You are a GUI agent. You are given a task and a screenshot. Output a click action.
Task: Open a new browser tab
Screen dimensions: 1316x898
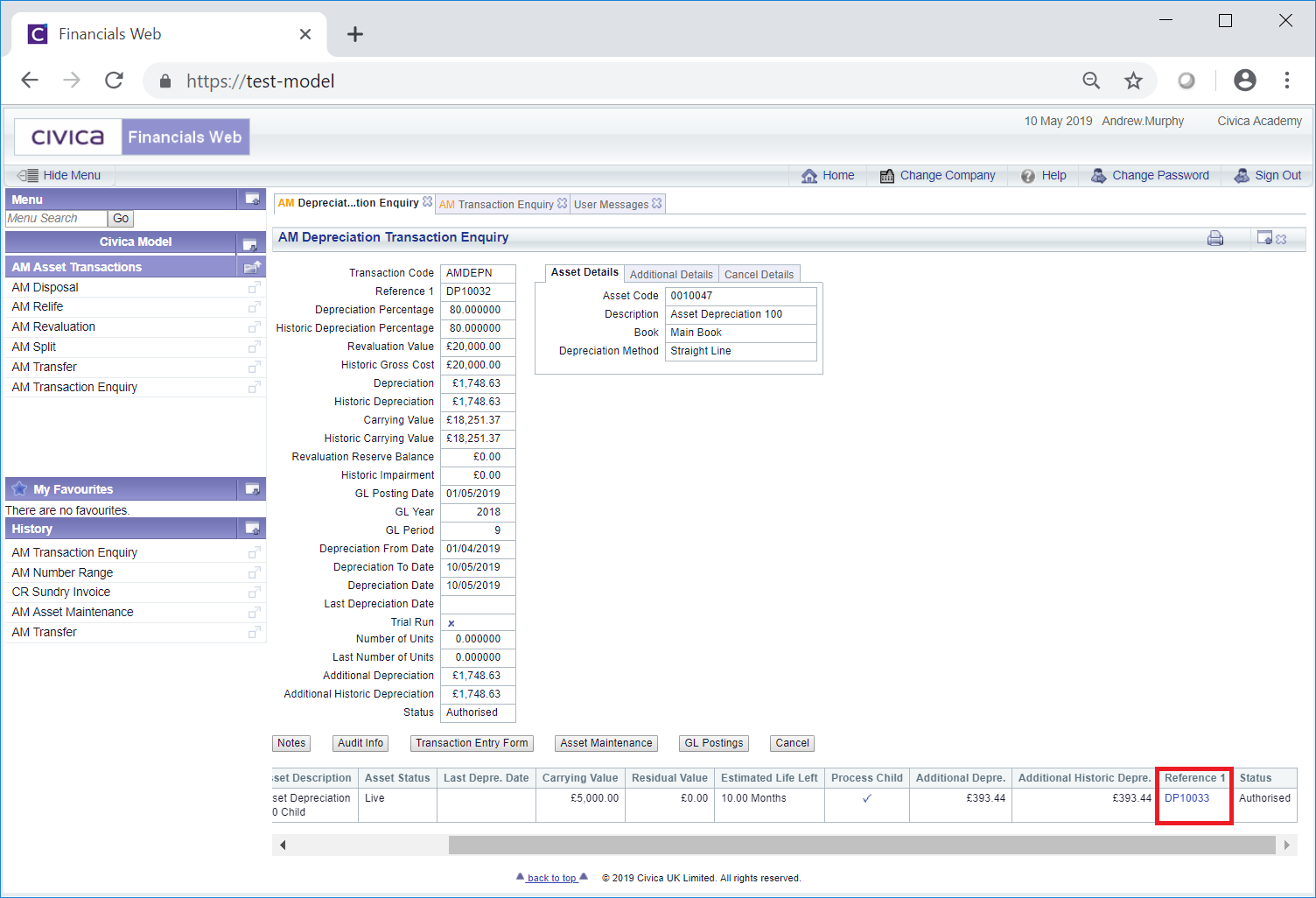tap(354, 34)
